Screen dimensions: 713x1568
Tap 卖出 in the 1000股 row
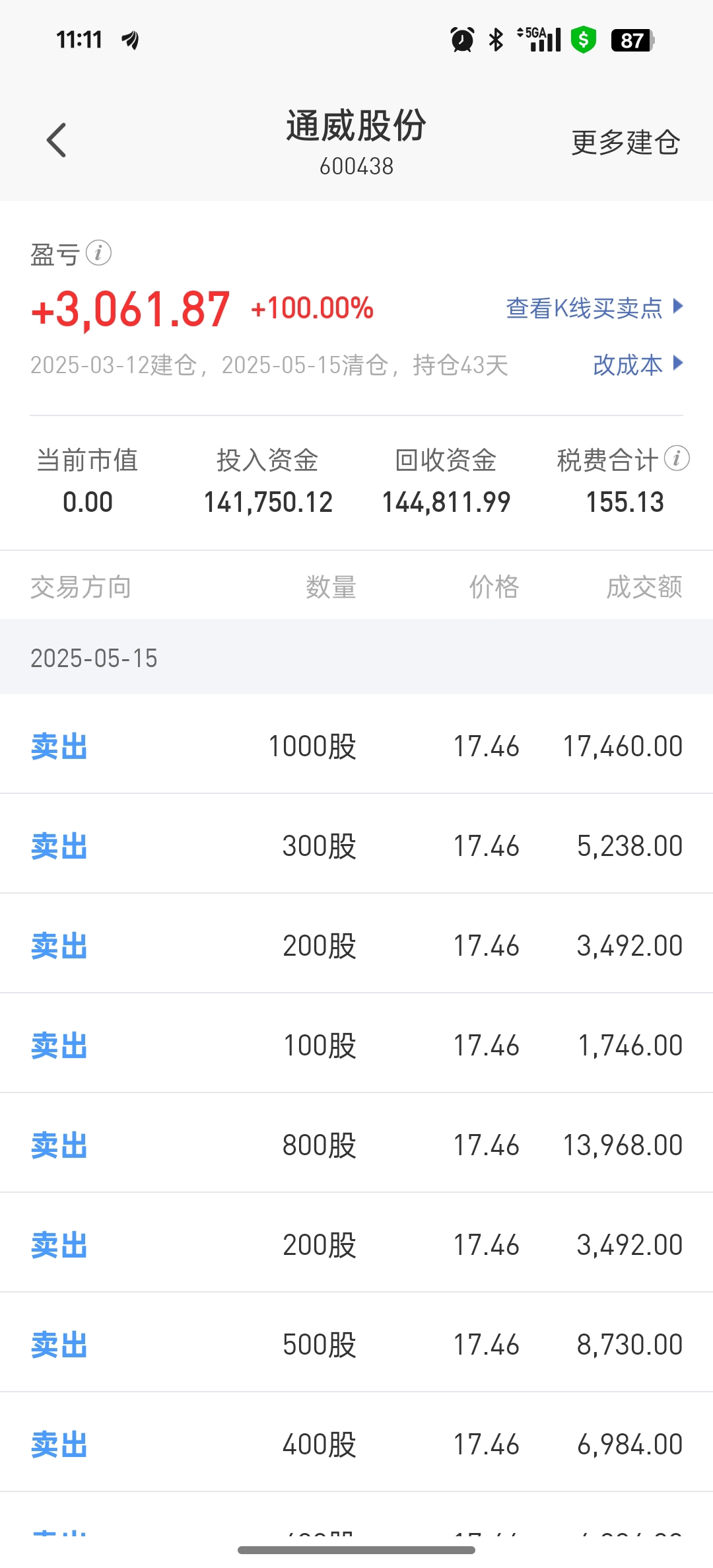click(59, 746)
